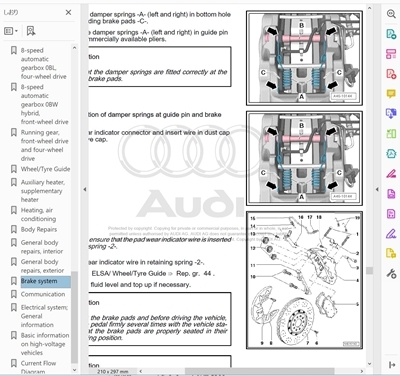Click the find bookmark icon in bookmarks panel
This screenshot has width=400, height=376.
pos(31,31)
